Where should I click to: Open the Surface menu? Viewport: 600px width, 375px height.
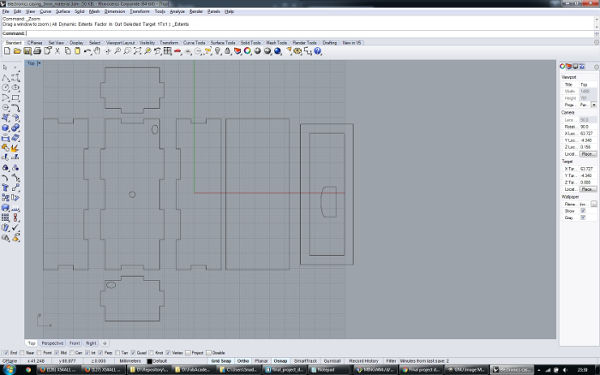click(63, 11)
